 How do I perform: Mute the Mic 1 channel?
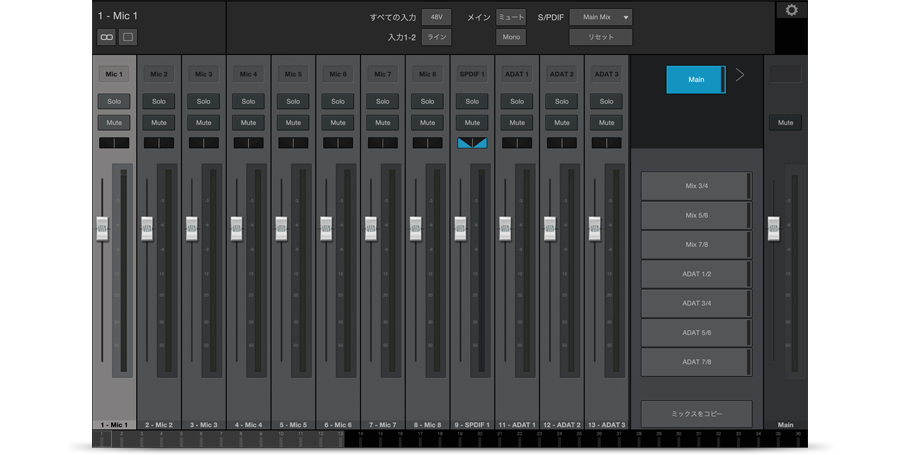pos(114,123)
